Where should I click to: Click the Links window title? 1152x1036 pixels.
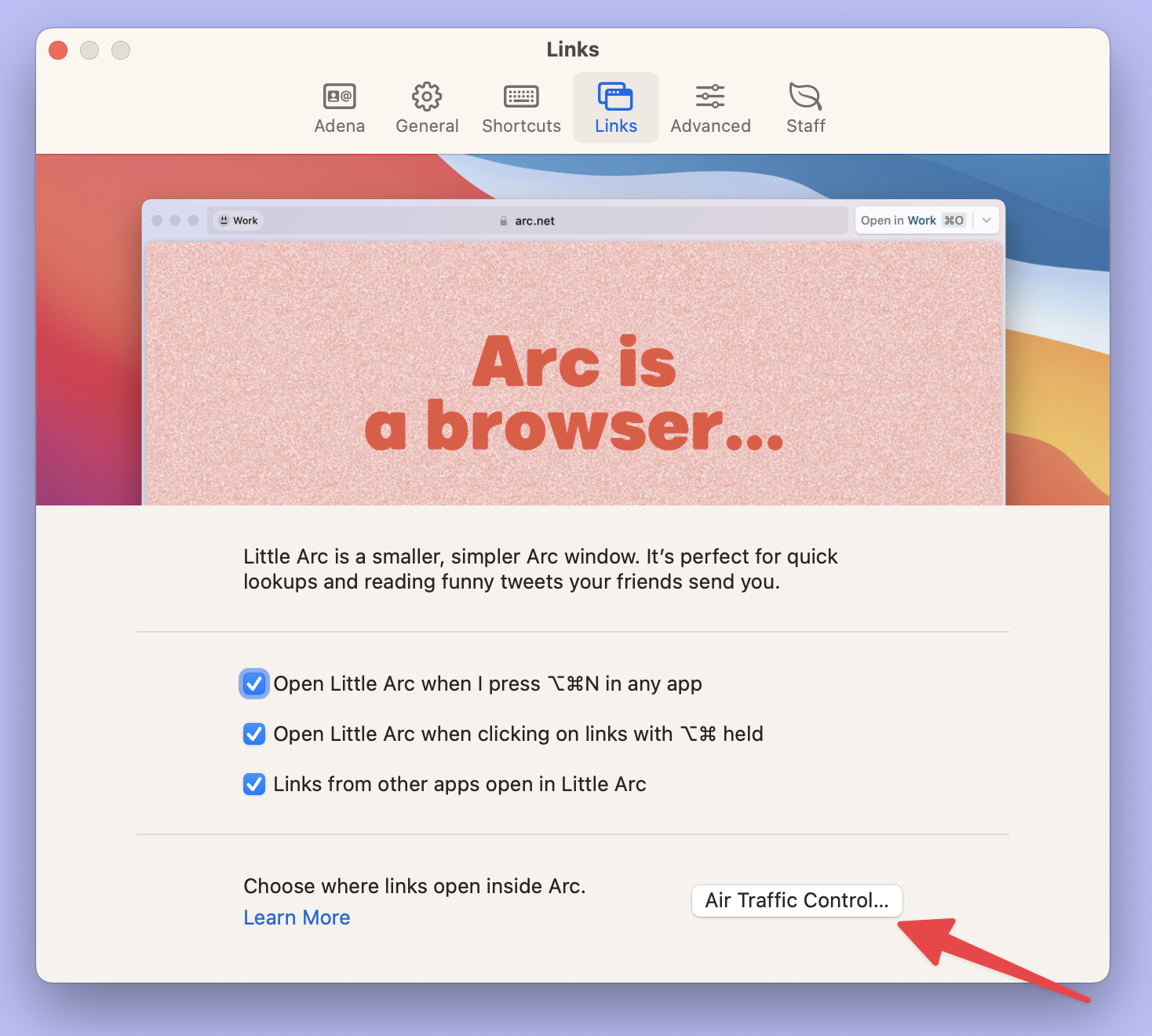point(573,49)
